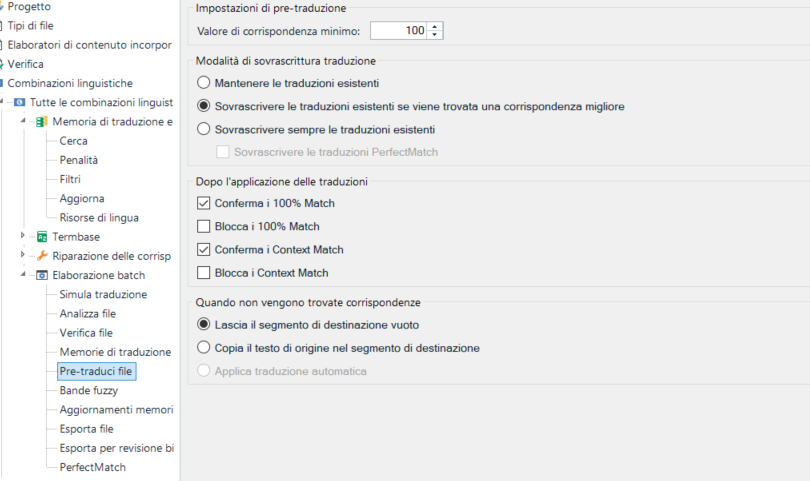Enable Blocca i 100% Match checkbox
The width and height of the screenshot is (810, 481).
(x=204, y=226)
